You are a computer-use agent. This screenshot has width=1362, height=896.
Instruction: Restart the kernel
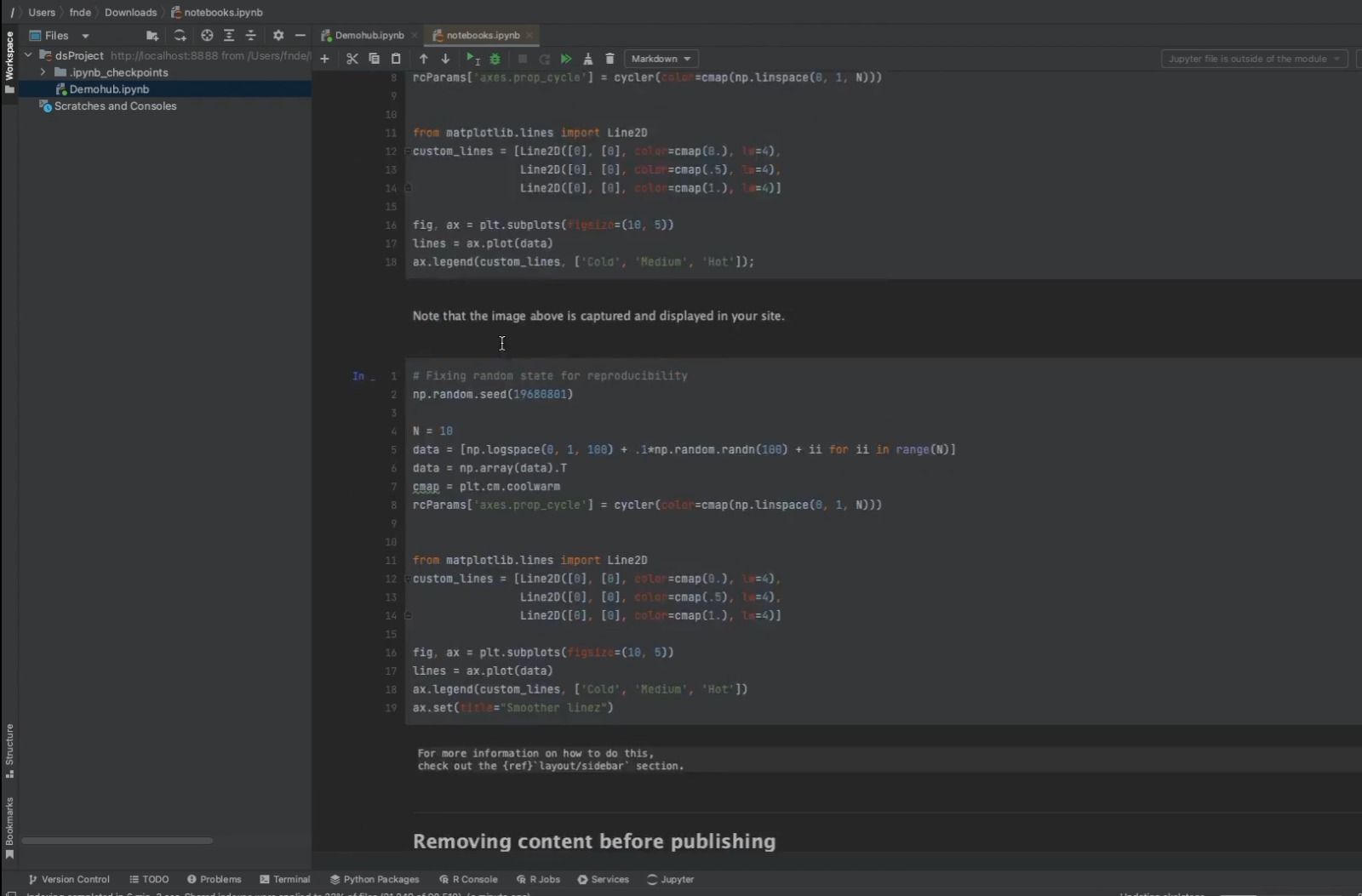coord(545,59)
